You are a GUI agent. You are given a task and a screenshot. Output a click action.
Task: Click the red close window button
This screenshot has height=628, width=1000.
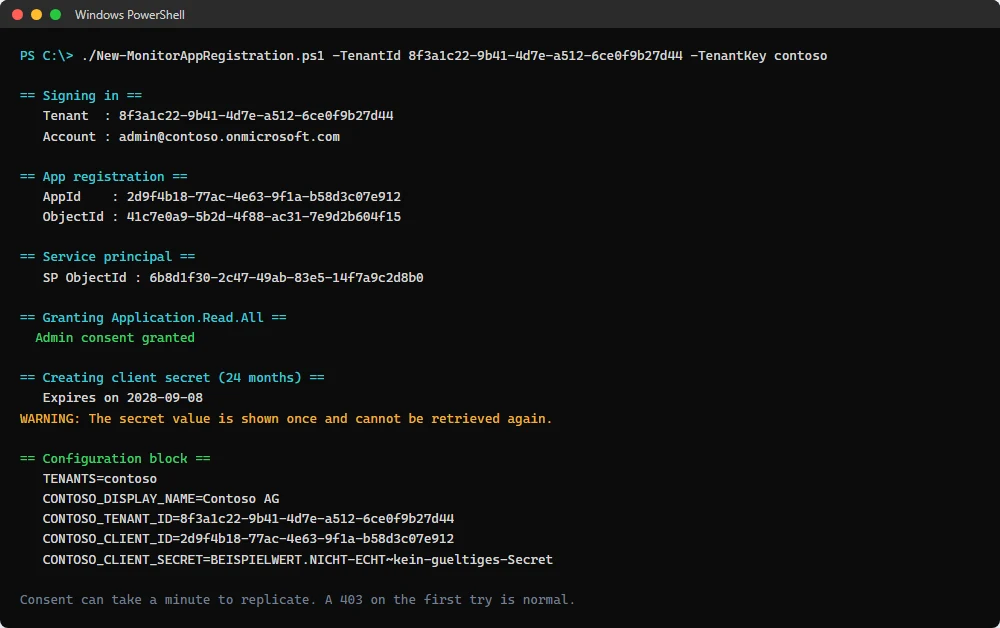click(18, 15)
